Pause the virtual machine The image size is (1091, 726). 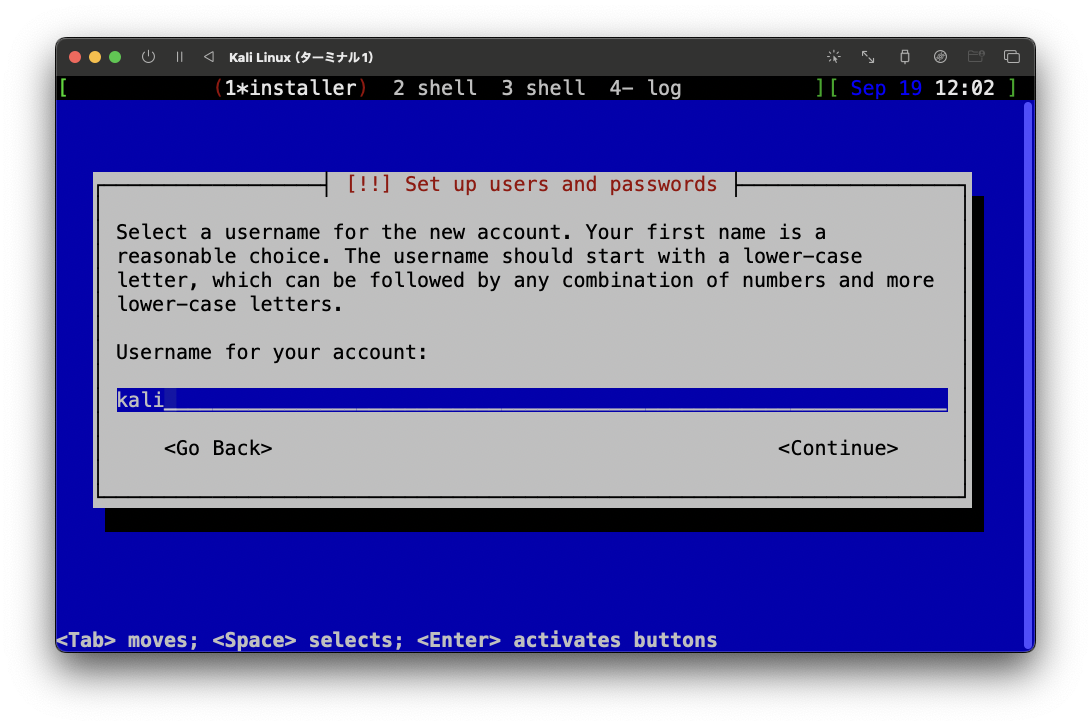(x=179, y=57)
